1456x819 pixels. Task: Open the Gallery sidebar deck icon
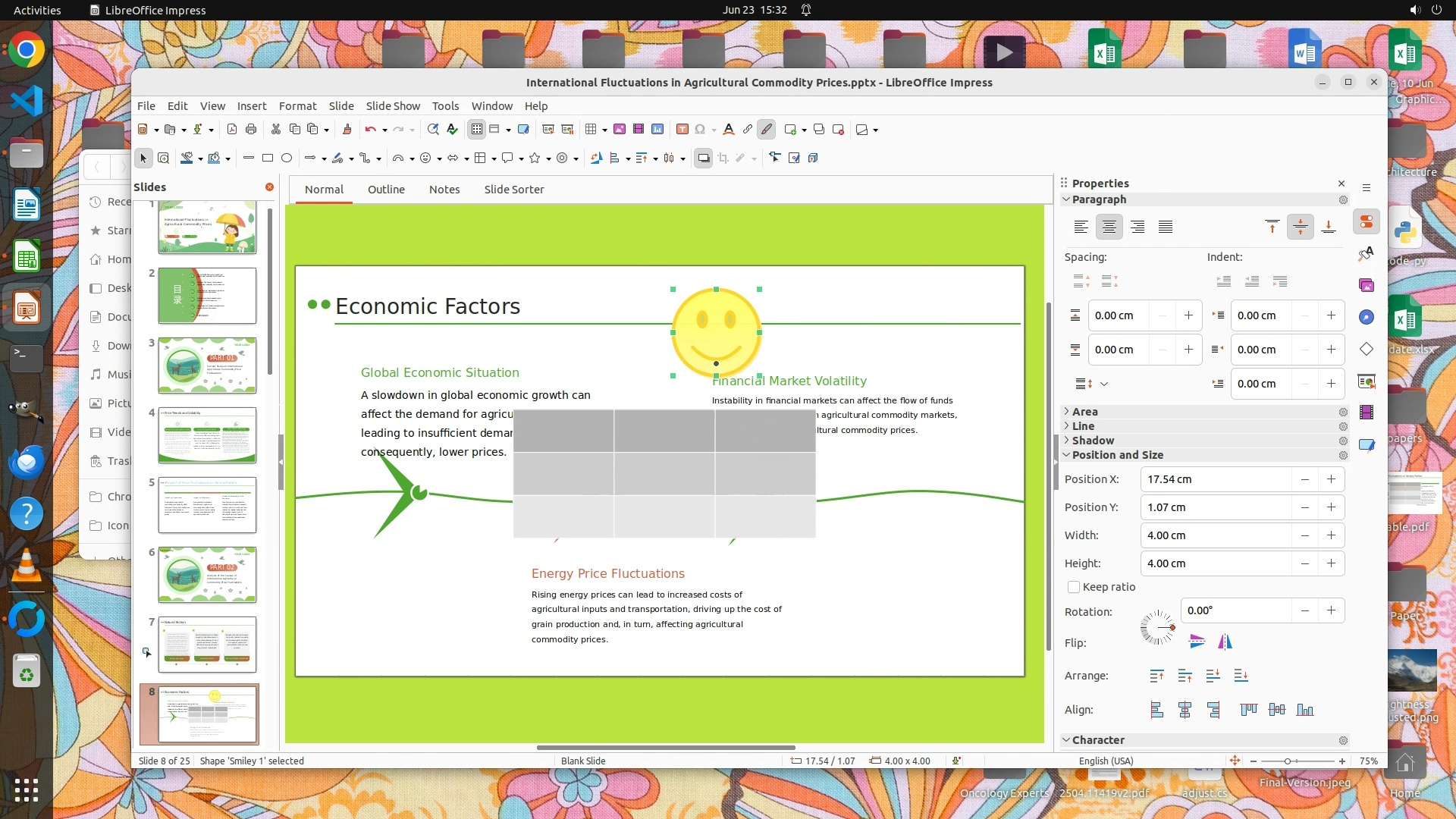click(x=1367, y=285)
